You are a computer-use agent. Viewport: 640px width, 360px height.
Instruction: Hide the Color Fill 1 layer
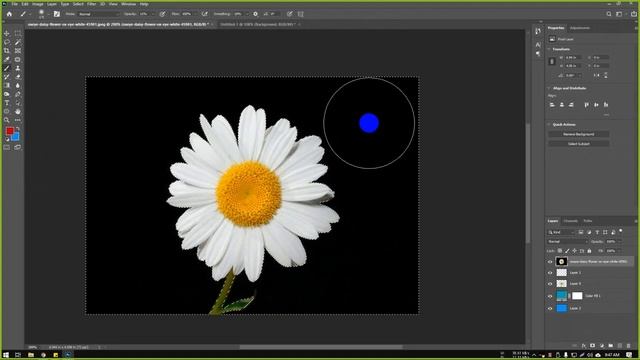pos(550,296)
